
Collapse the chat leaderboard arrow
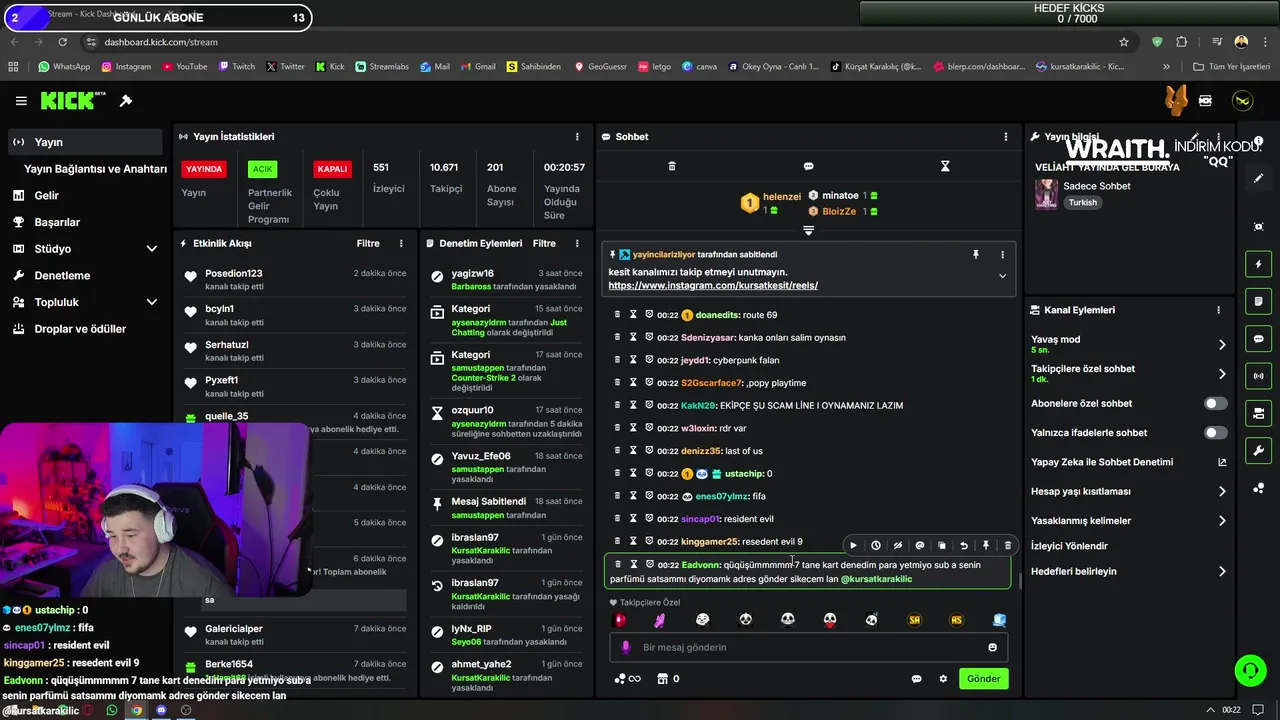coord(808,230)
